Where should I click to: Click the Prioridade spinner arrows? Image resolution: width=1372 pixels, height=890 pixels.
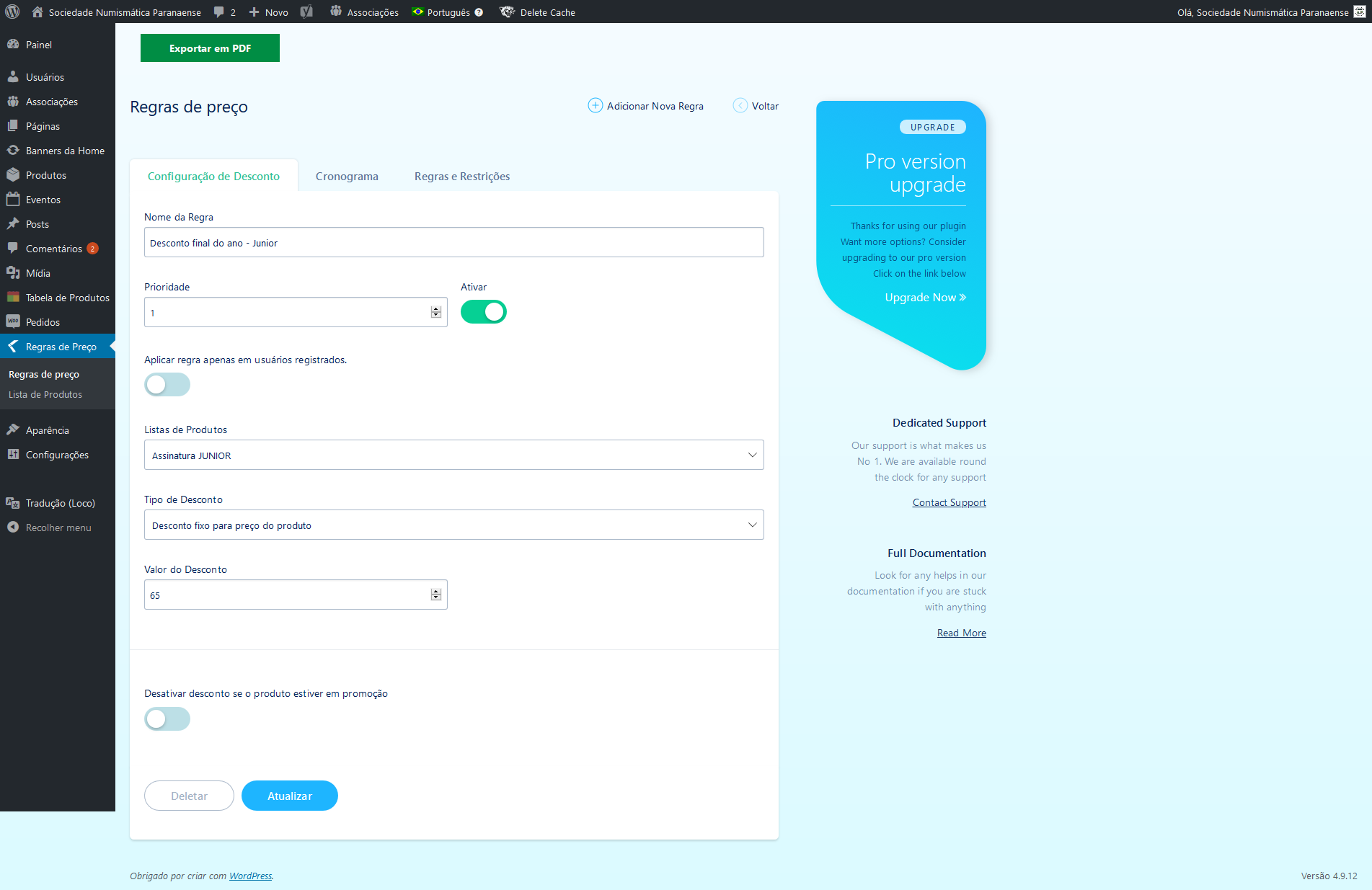coord(436,312)
